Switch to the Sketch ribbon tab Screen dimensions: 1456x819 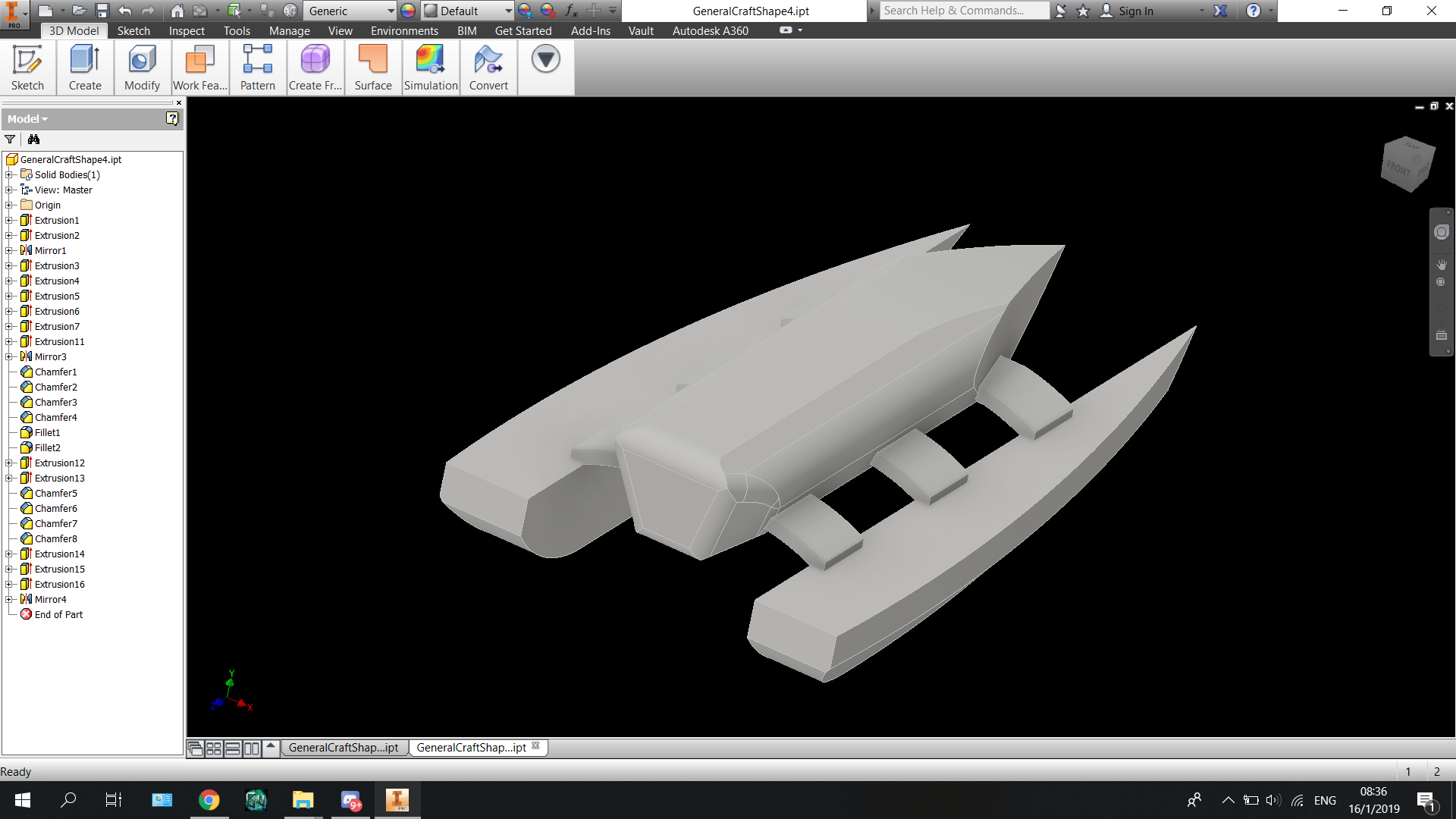133,30
